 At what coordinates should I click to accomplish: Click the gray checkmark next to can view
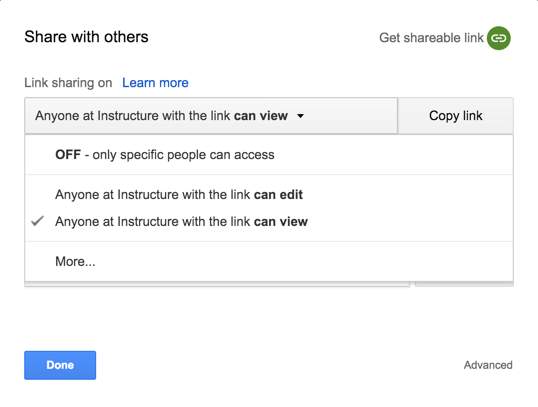(37, 221)
